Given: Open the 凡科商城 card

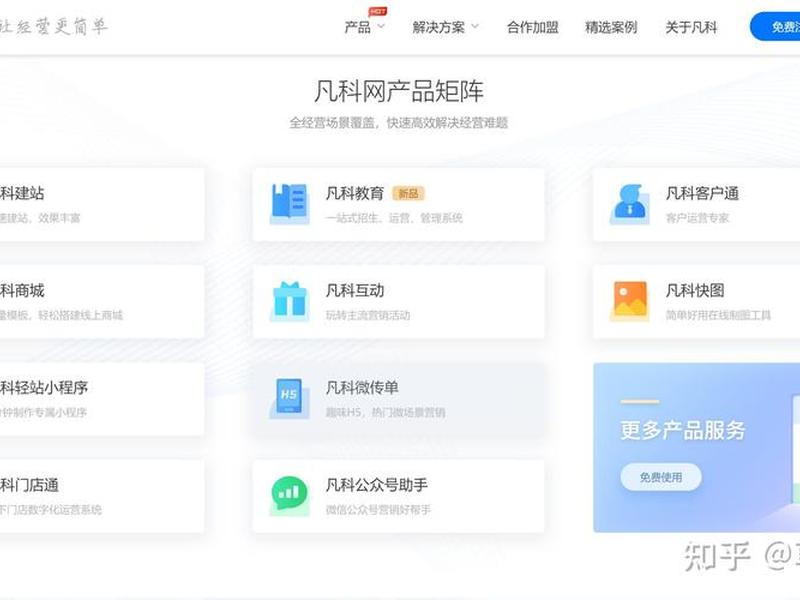Looking at the screenshot, I should click(102, 302).
